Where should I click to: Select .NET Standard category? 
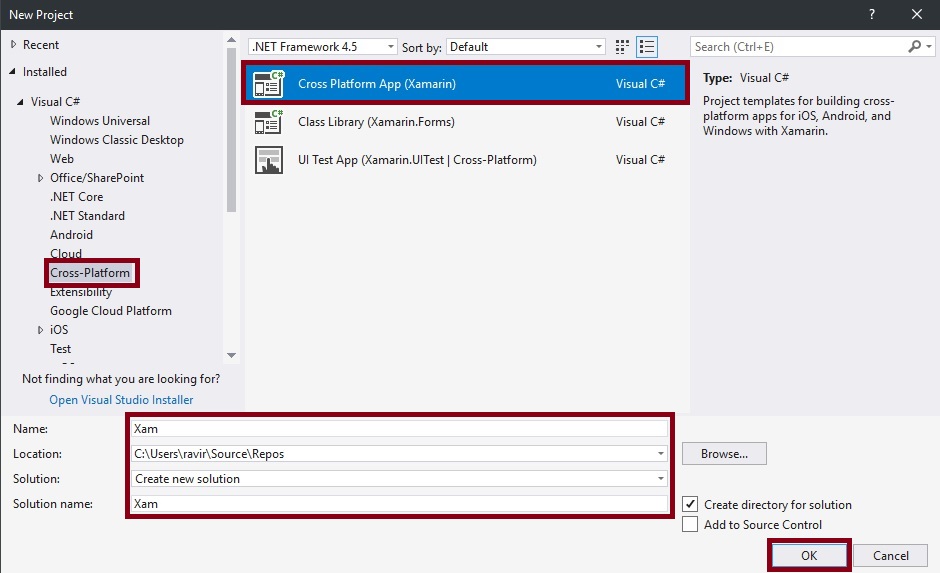[88, 216]
